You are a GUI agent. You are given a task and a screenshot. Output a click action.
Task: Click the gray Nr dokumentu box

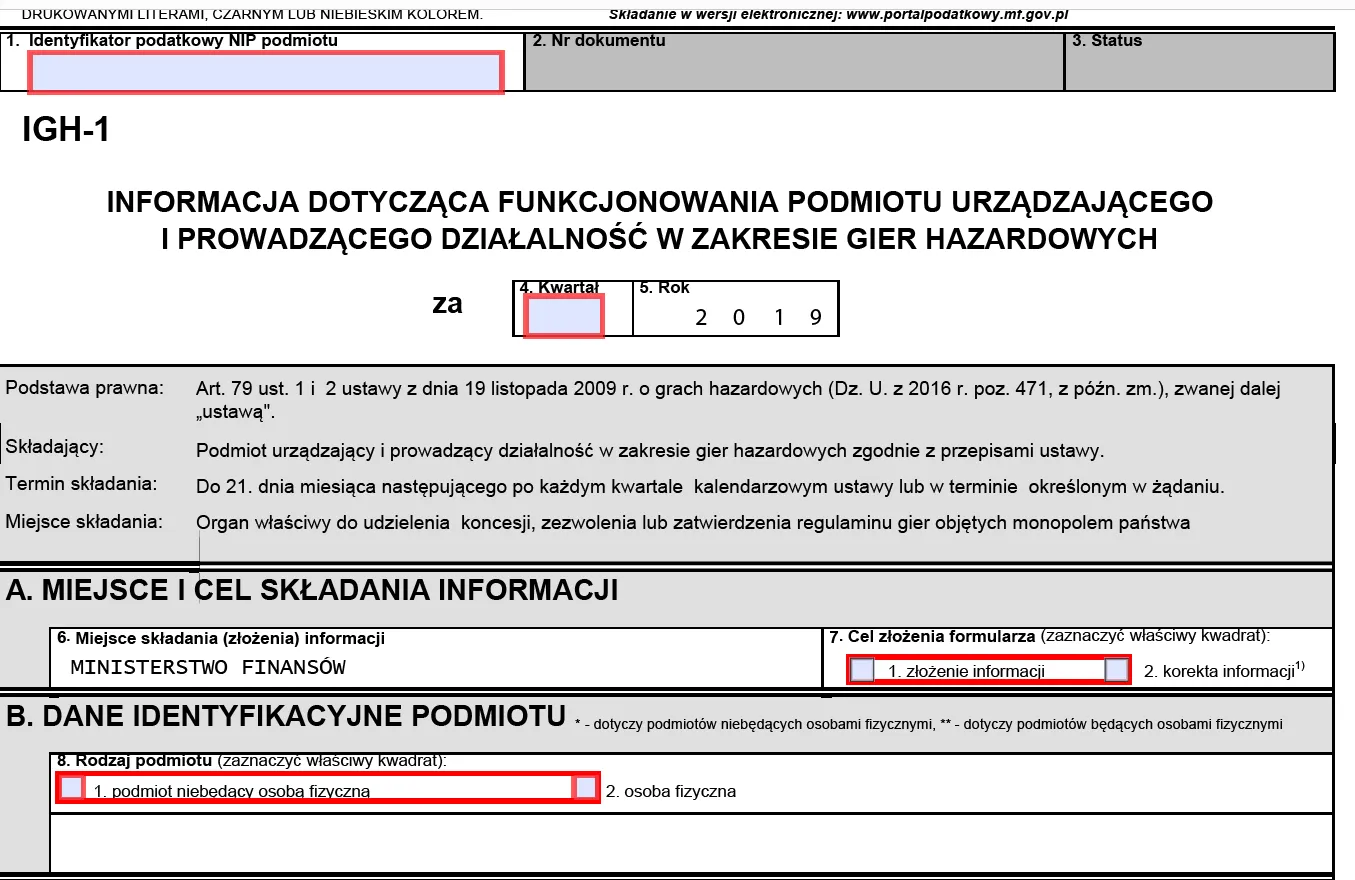click(x=794, y=61)
